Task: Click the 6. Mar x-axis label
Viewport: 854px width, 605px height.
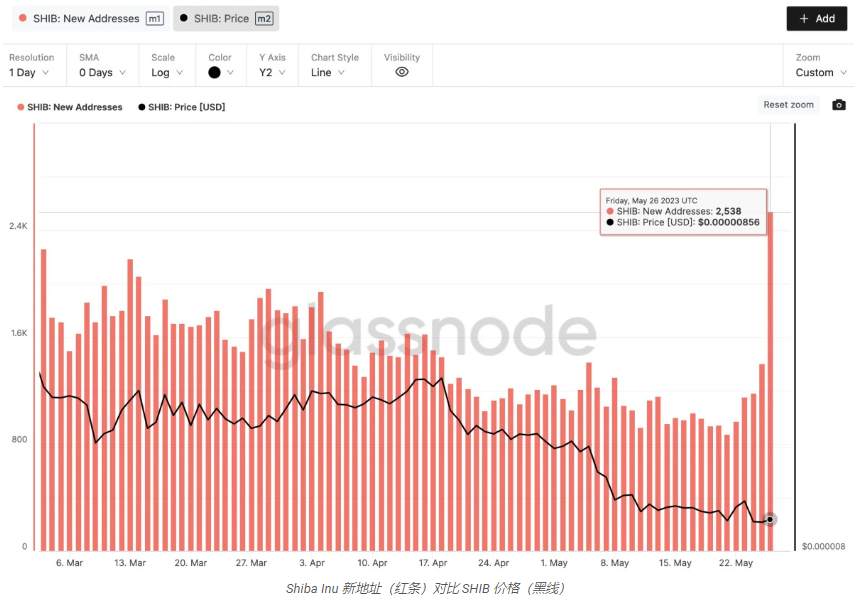Action: point(69,563)
